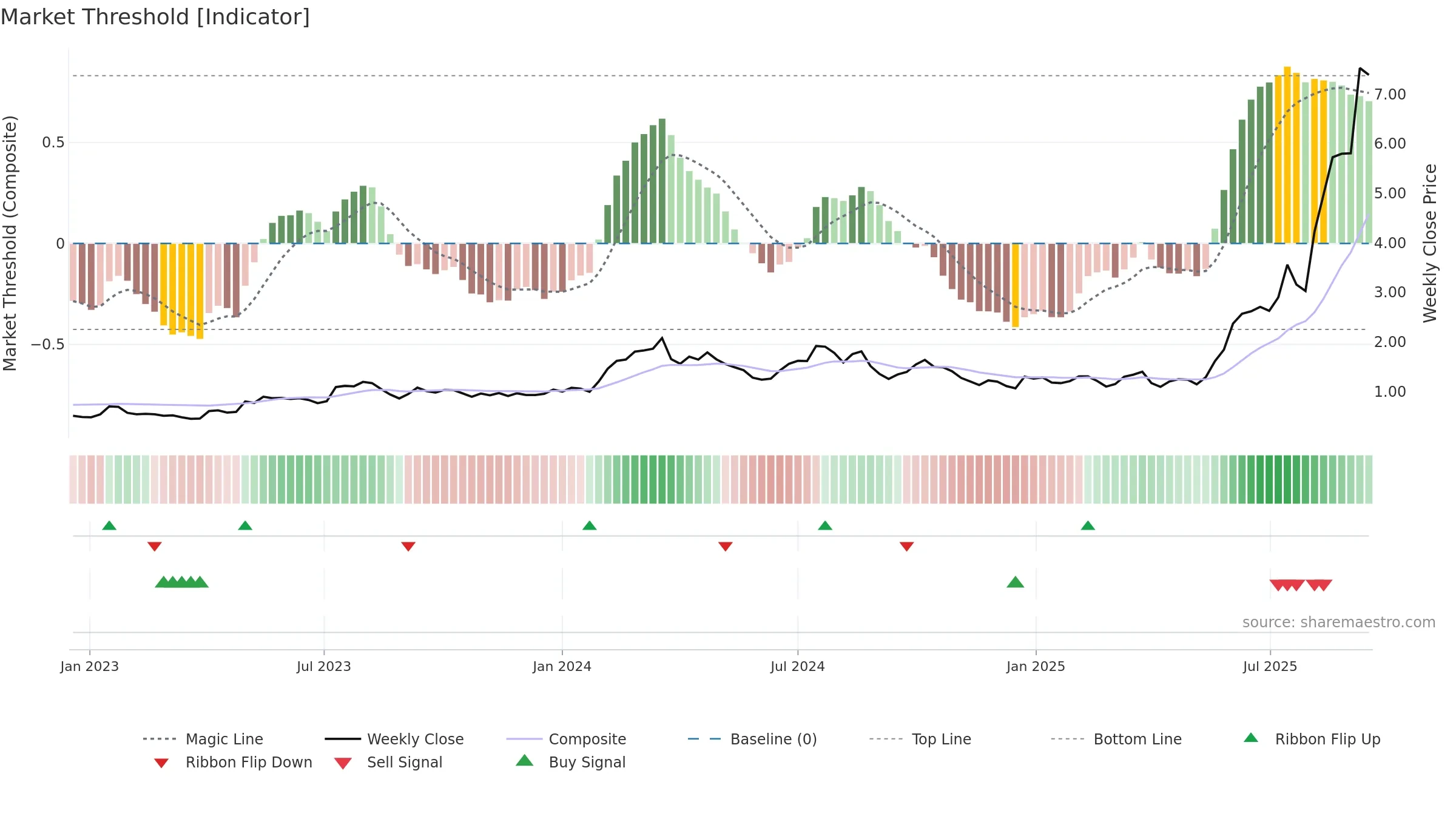Screen dimensions: 1456x819
Task: Click the ribbon flip down marker before Jul 2024
Action: pos(726,547)
